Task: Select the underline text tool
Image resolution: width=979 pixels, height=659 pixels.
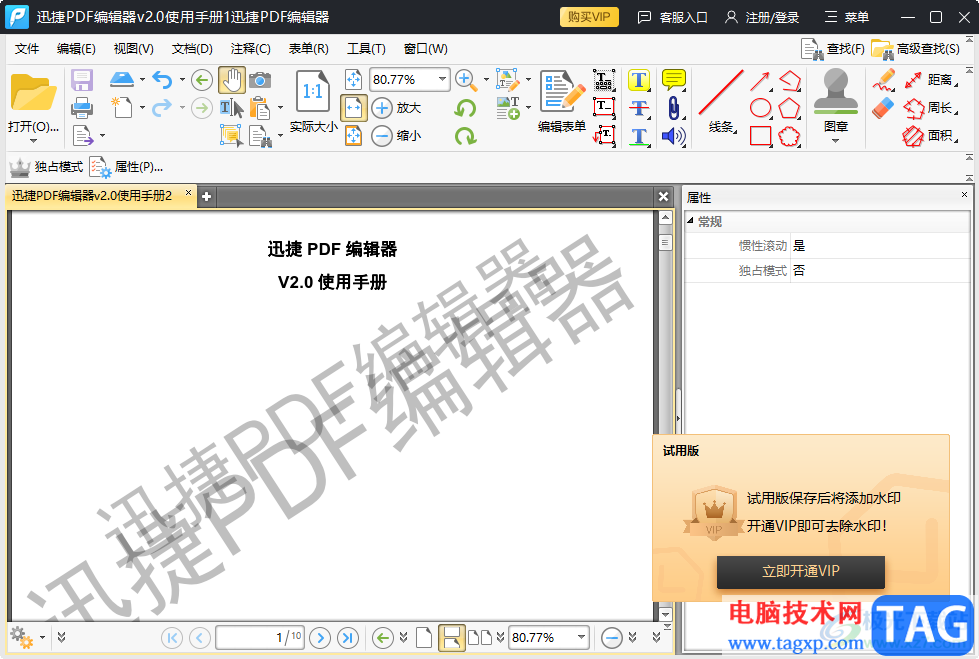Action: (639, 136)
